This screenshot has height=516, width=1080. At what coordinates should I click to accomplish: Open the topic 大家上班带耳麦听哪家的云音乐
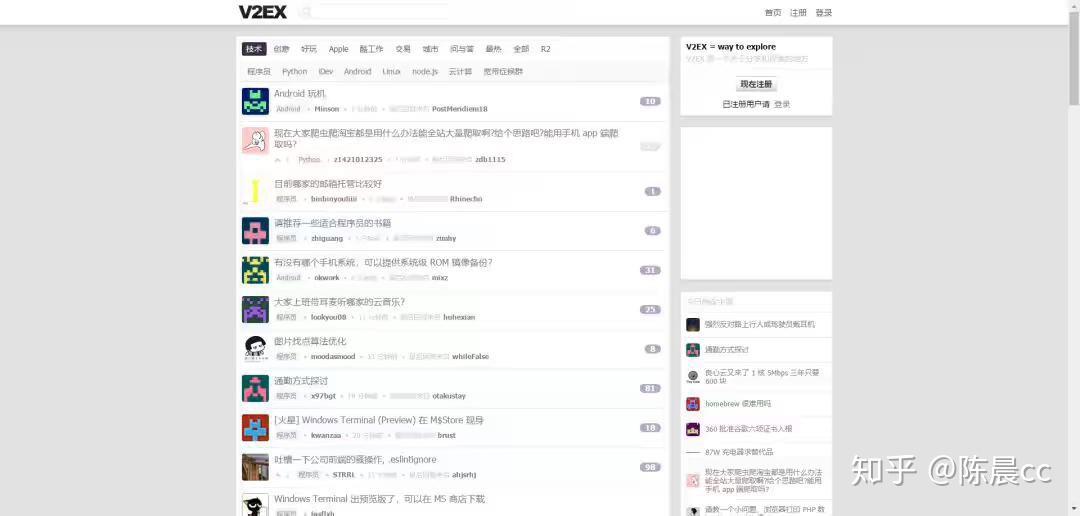340,302
